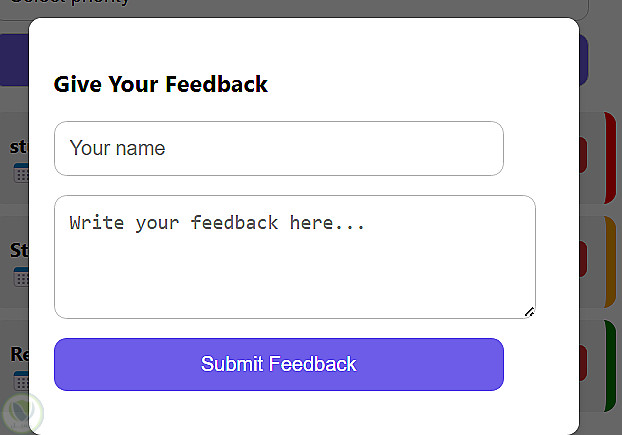Viewport: 622px width, 435px height.
Task: Click the red button on the red-bordered card
Action: tap(583, 155)
